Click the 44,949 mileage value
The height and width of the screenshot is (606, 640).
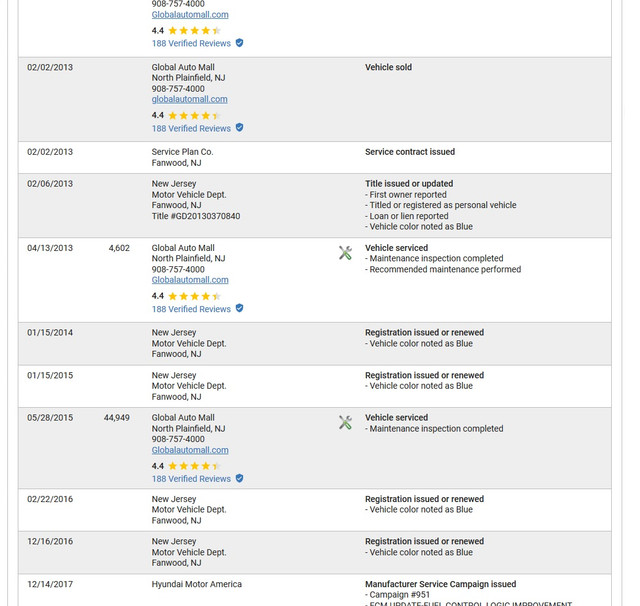[117, 418]
